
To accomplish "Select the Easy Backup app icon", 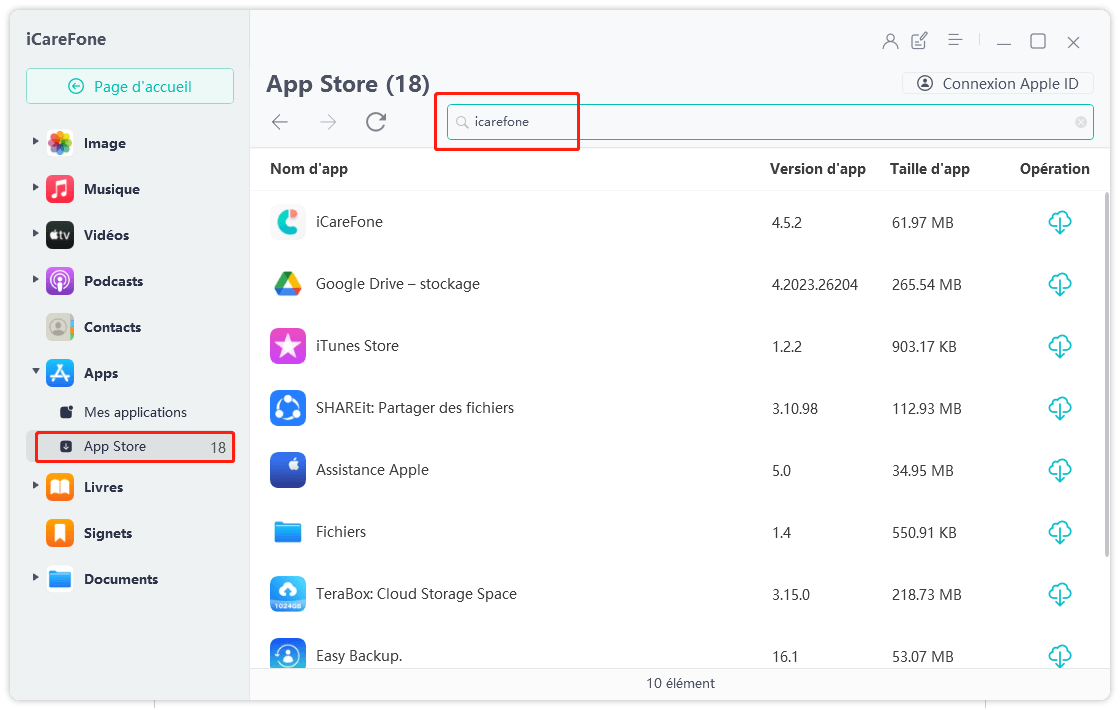I will [x=288, y=654].
